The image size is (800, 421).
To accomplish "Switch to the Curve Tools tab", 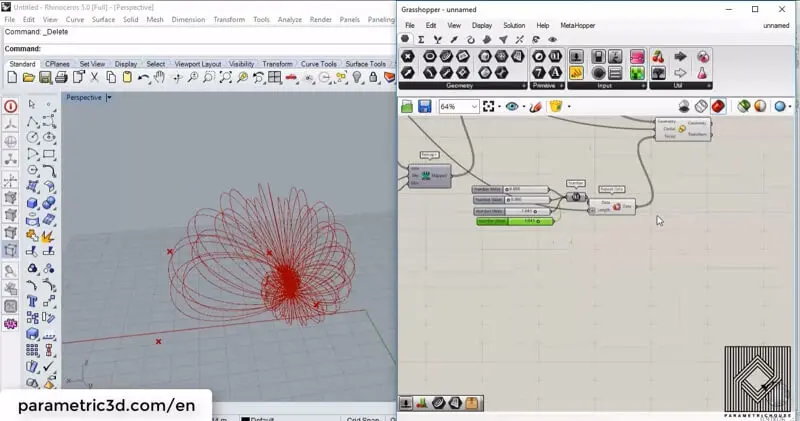I will tap(320, 64).
